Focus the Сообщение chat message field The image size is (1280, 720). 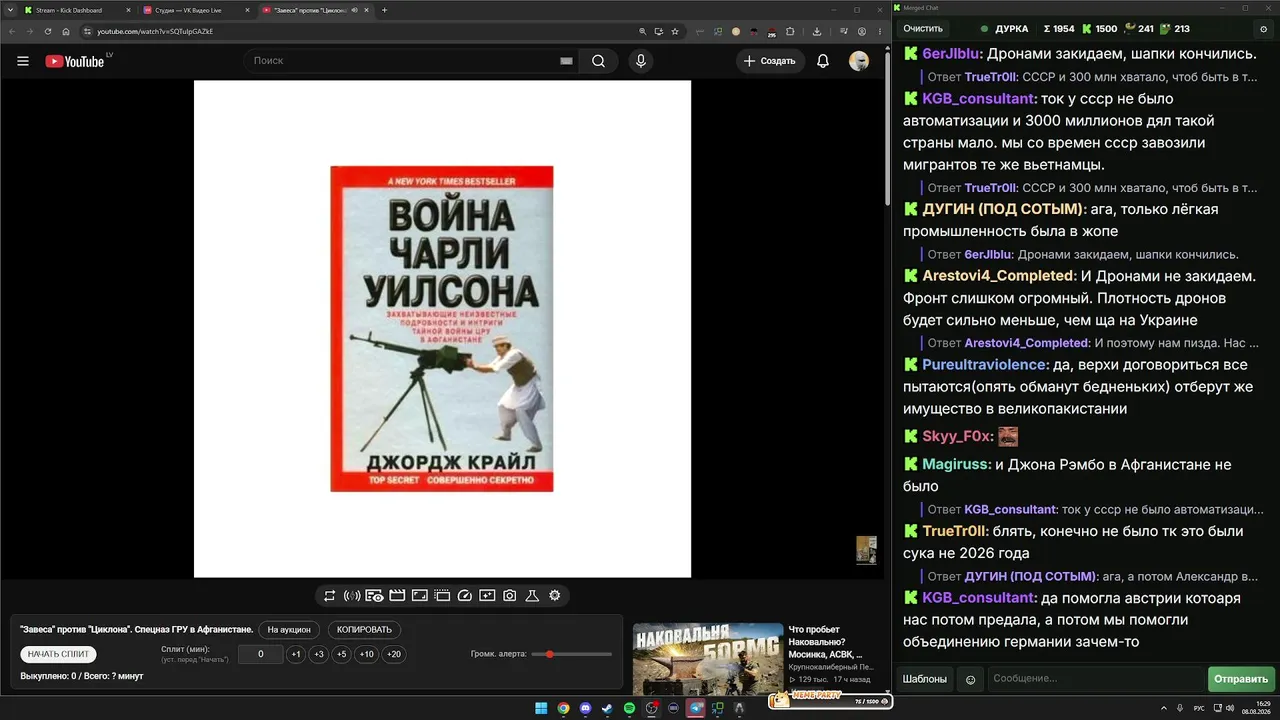[x=1095, y=679]
